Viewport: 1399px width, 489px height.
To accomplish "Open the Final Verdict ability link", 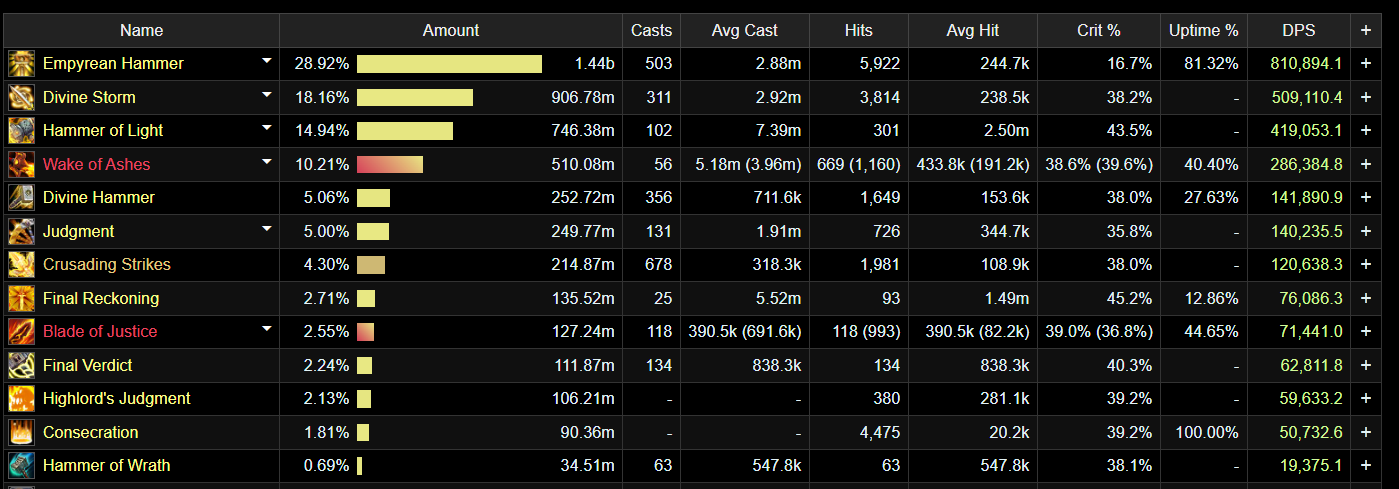I will [x=88, y=366].
